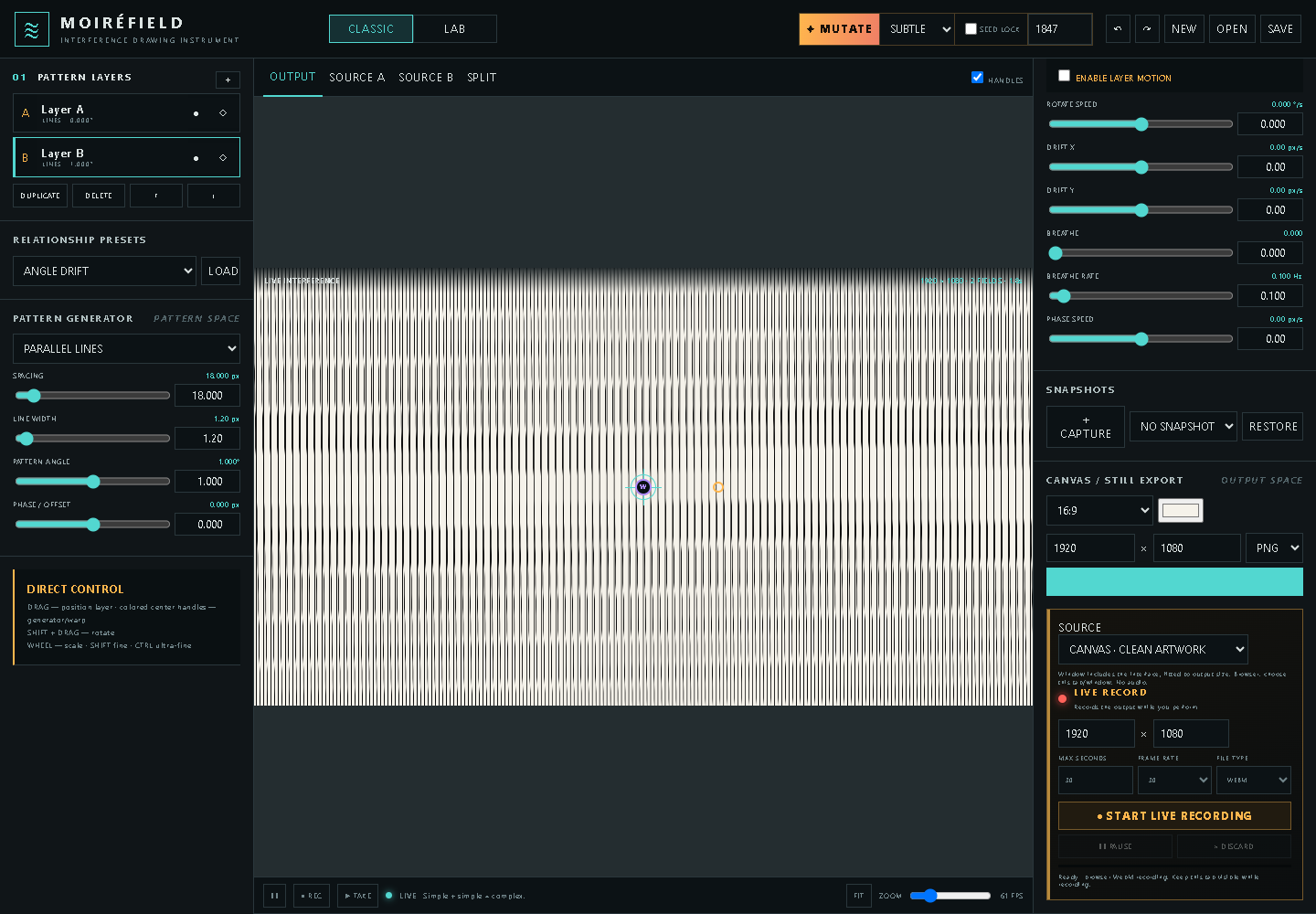The height and width of the screenshot is (914, 1316).
Task: Open the canvas background color swatch
Action: (1181, 511)
